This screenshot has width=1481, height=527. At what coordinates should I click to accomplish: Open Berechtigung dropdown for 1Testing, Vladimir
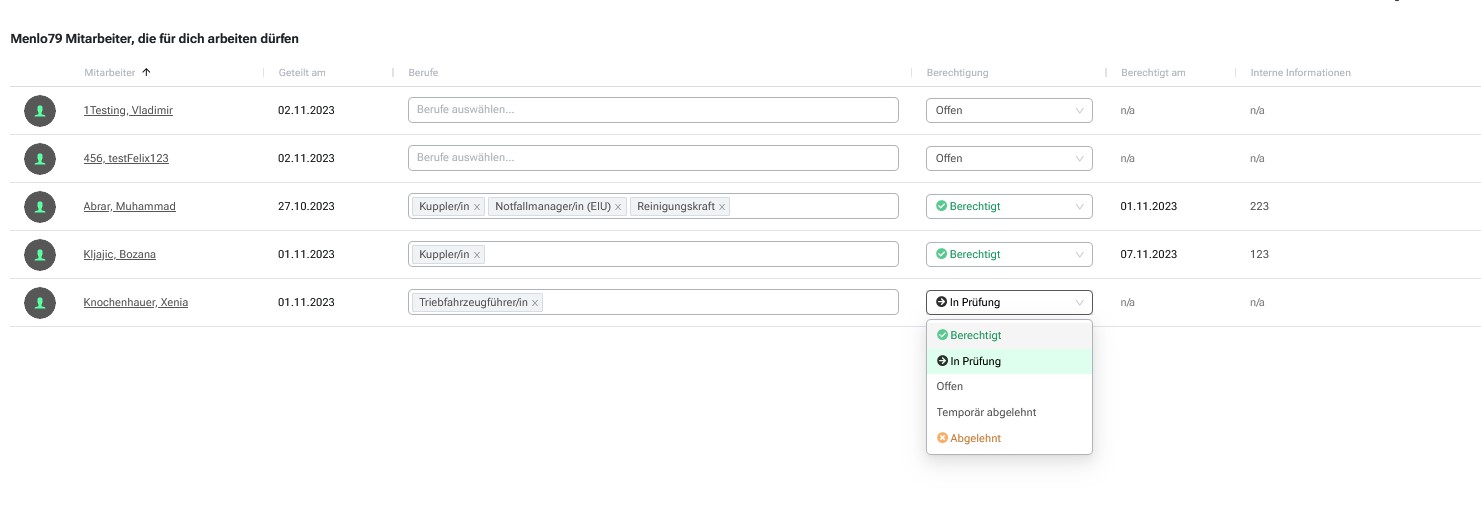coord(1009,110)
